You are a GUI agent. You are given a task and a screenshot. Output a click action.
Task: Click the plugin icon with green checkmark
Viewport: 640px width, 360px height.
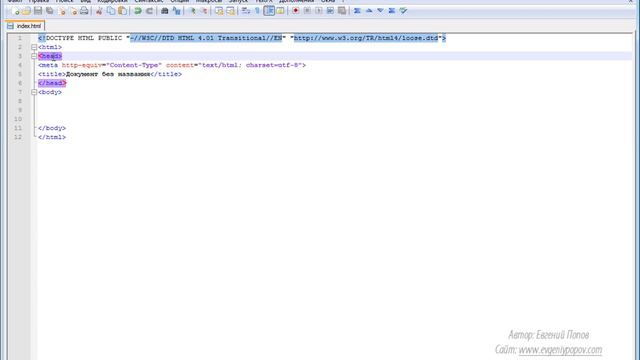pyautogui.click(x=403, y=11)
